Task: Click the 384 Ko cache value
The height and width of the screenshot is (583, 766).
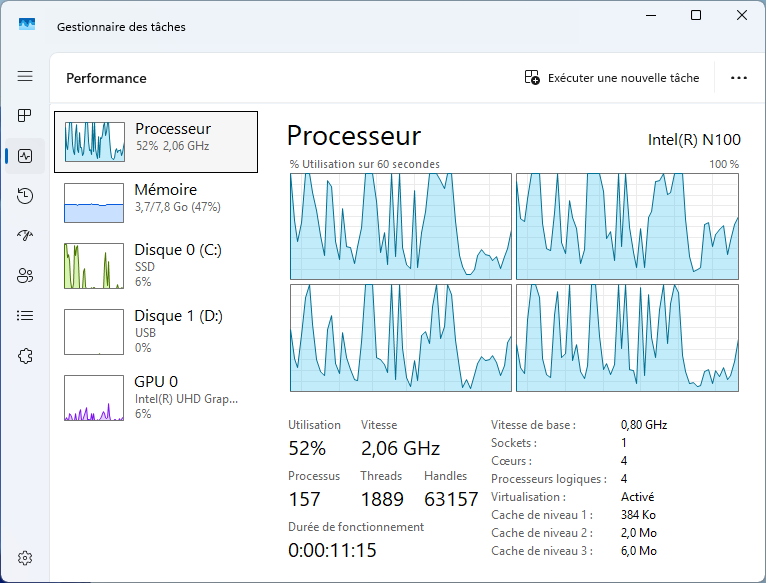Action: [638, 515]
